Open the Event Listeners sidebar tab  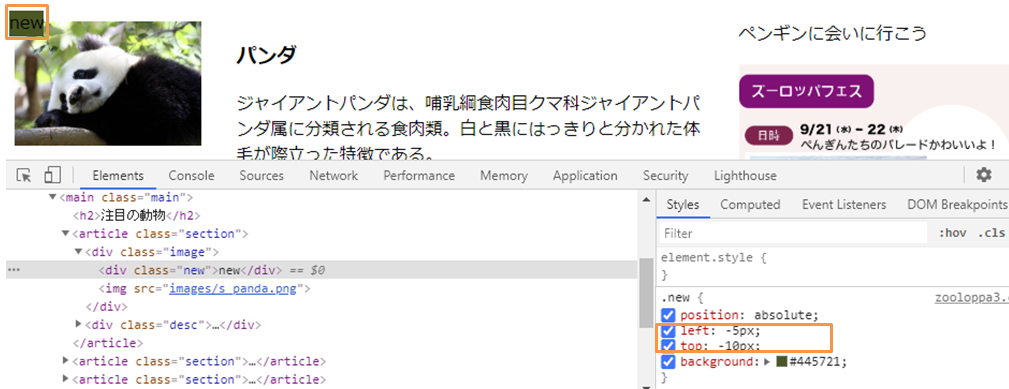(844, 204)
